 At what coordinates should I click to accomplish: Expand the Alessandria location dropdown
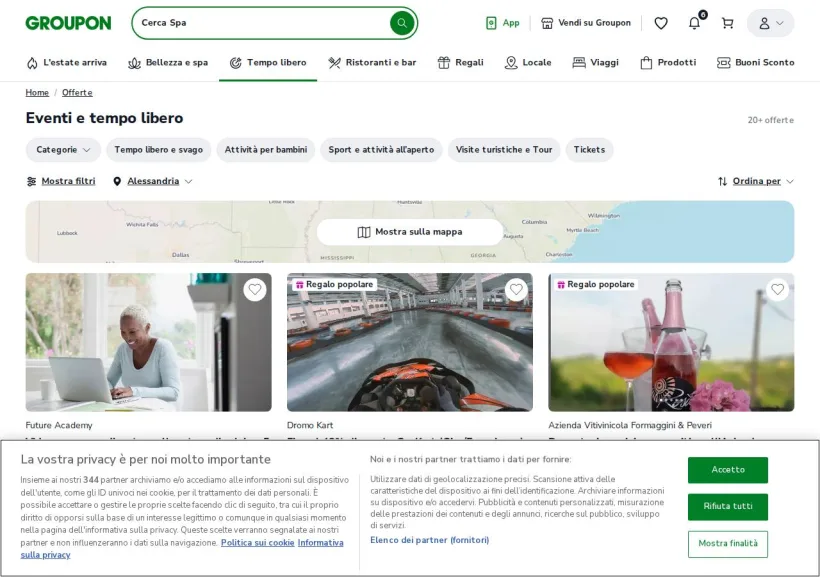click(153, 182)
